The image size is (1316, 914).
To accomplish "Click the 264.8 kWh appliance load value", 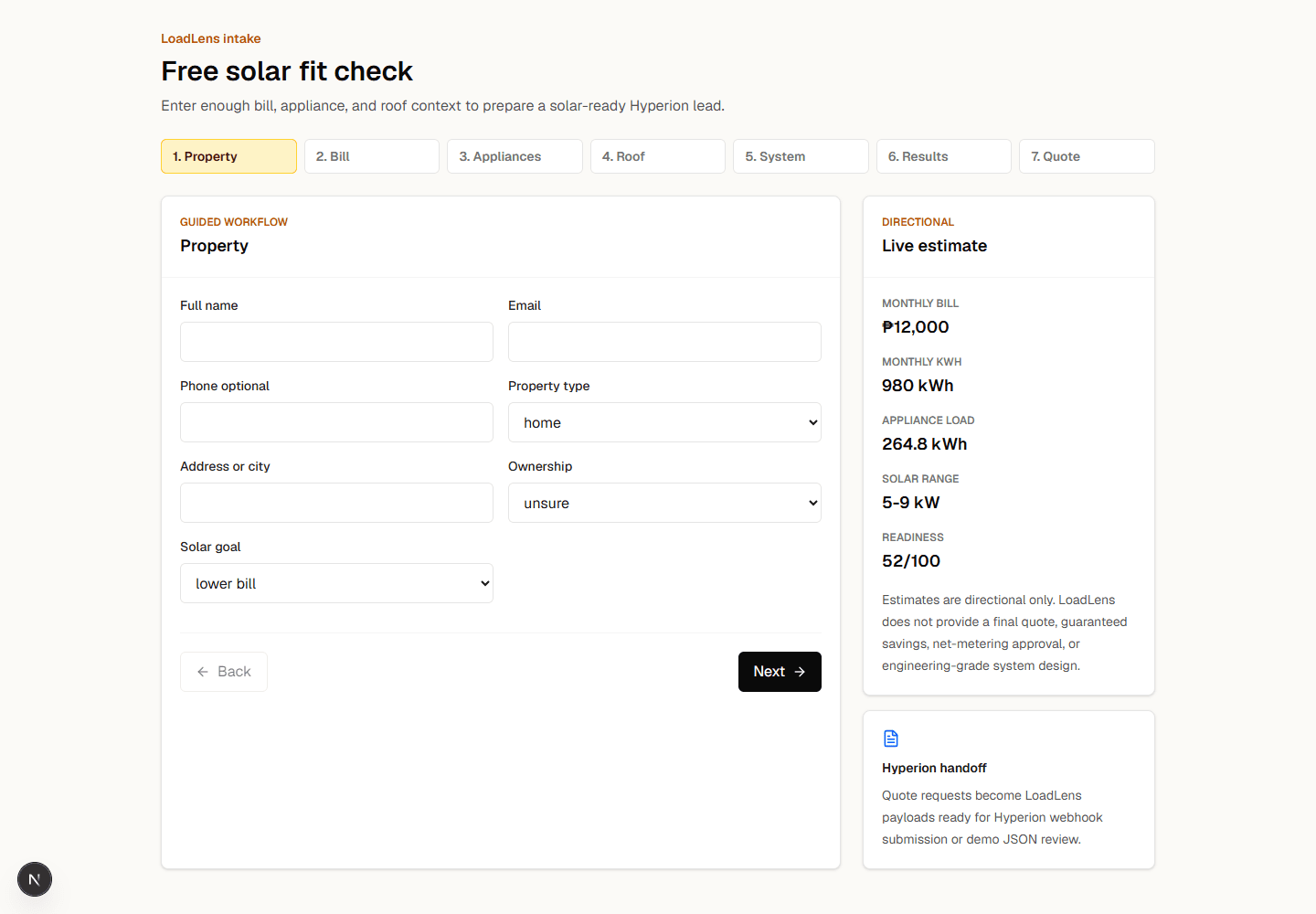I will point(924,444).
